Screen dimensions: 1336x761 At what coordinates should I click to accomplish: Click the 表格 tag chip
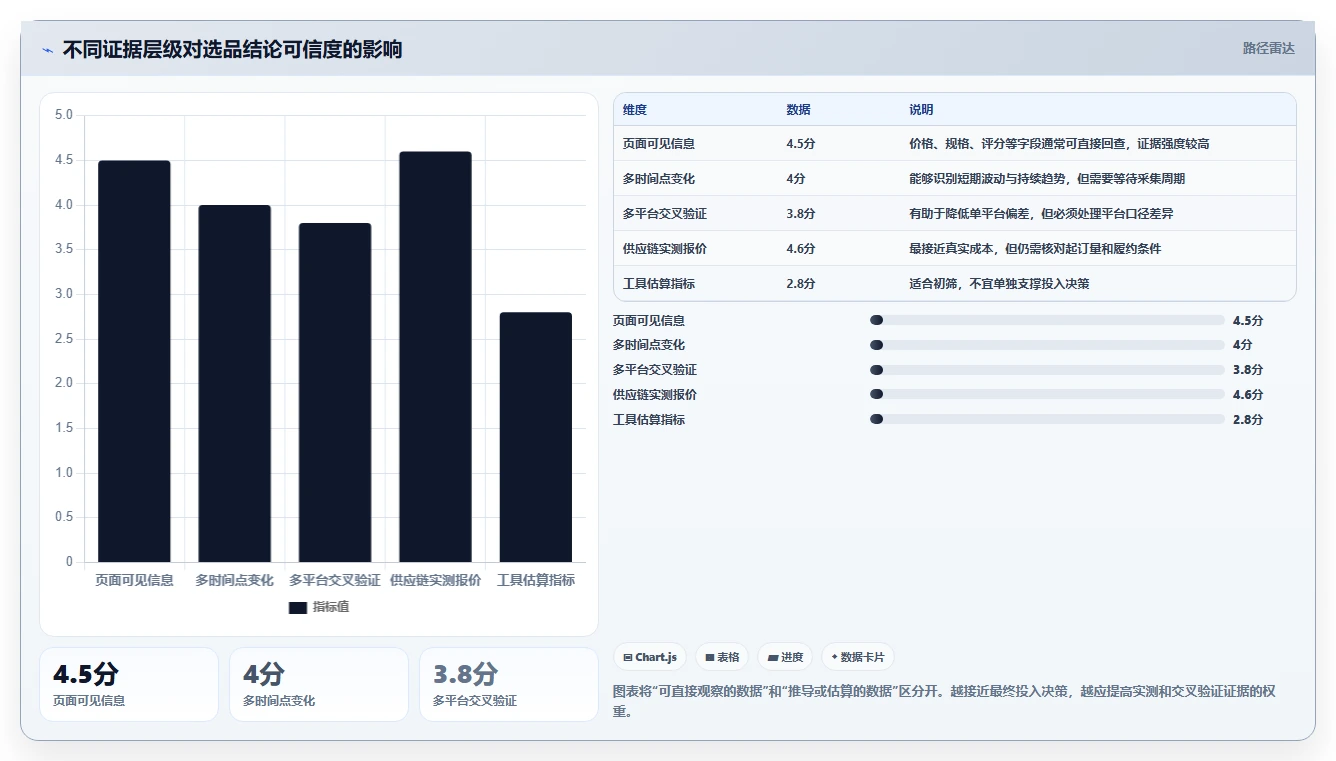point(722,657)
